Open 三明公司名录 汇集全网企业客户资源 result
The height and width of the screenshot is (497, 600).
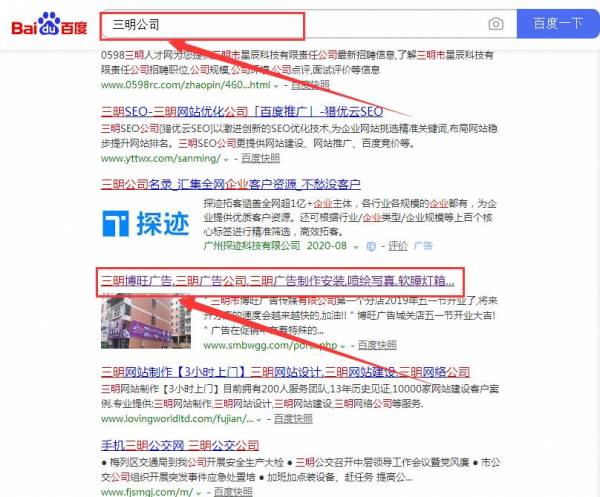coord(230,184)
